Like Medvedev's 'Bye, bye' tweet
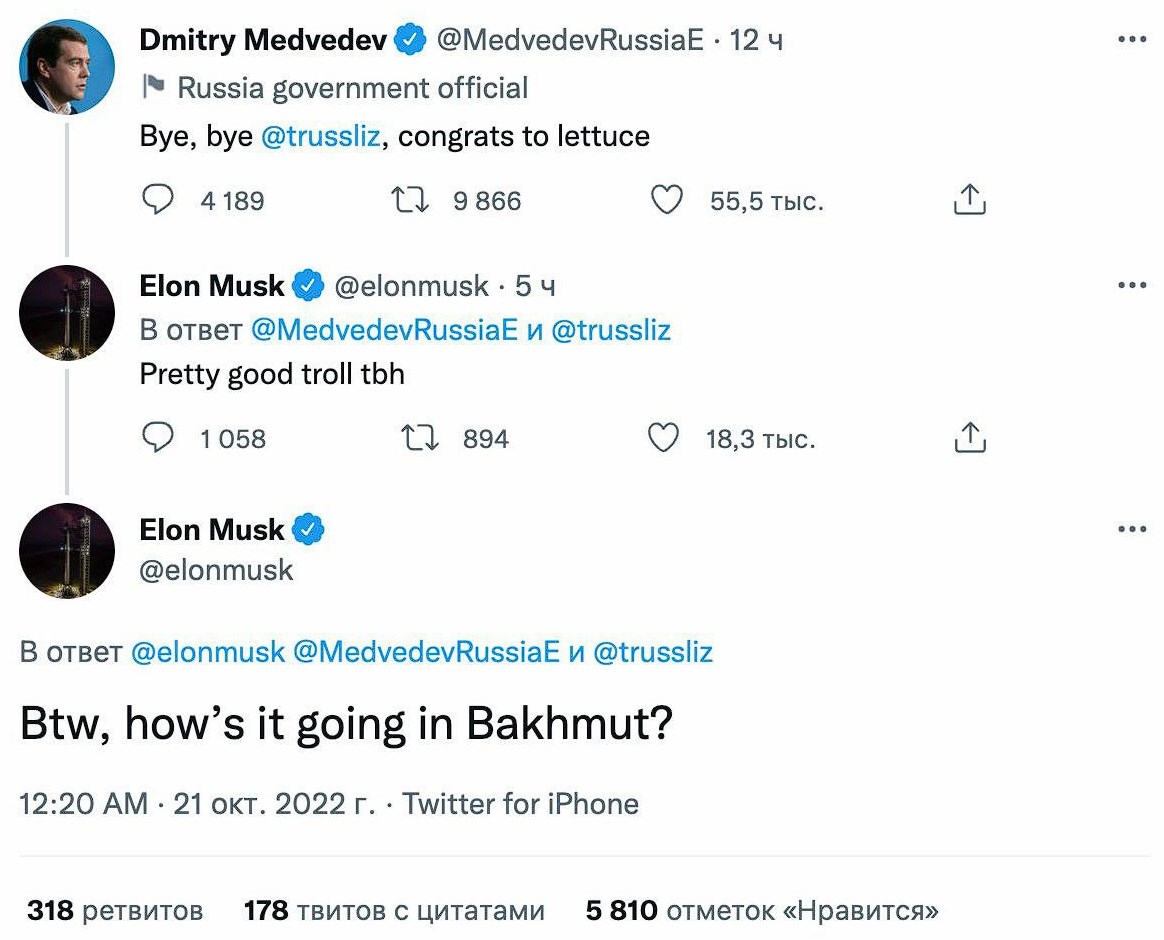Image resolution: width=1164 pixels, height=940 pixels. [x=666, y=200]
